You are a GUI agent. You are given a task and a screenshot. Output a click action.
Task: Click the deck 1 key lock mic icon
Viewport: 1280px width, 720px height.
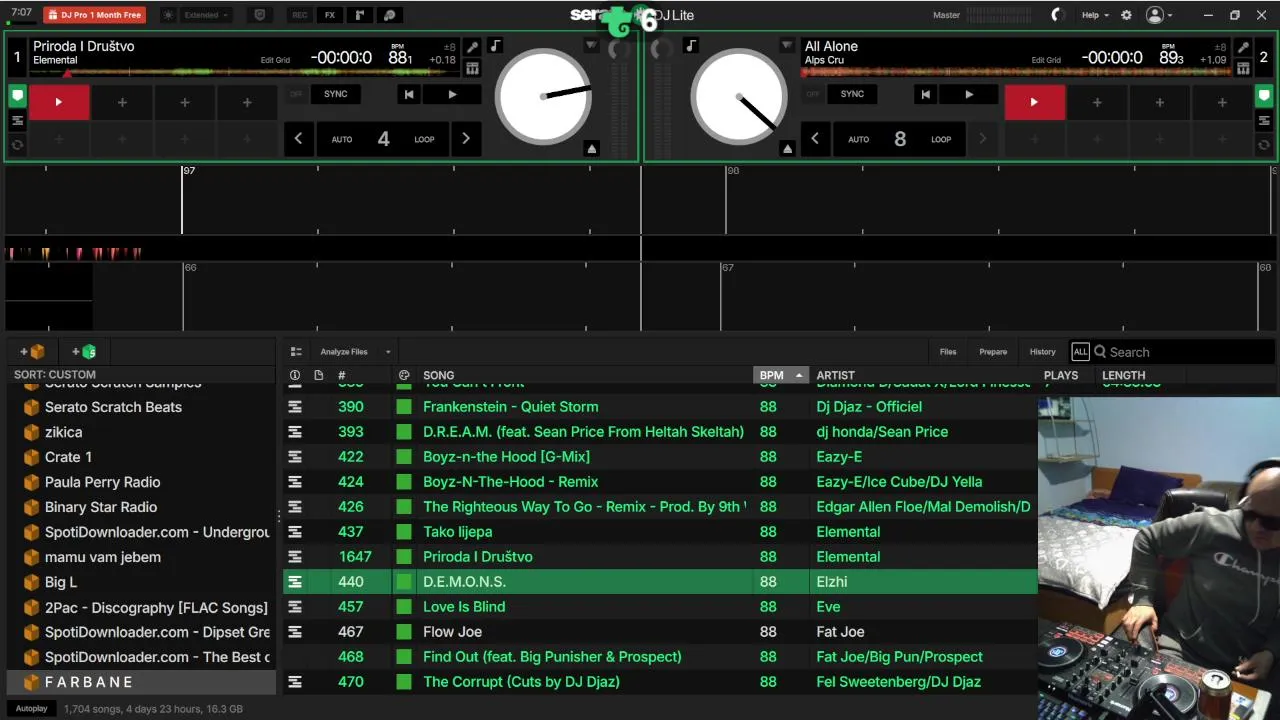[472, 47]
